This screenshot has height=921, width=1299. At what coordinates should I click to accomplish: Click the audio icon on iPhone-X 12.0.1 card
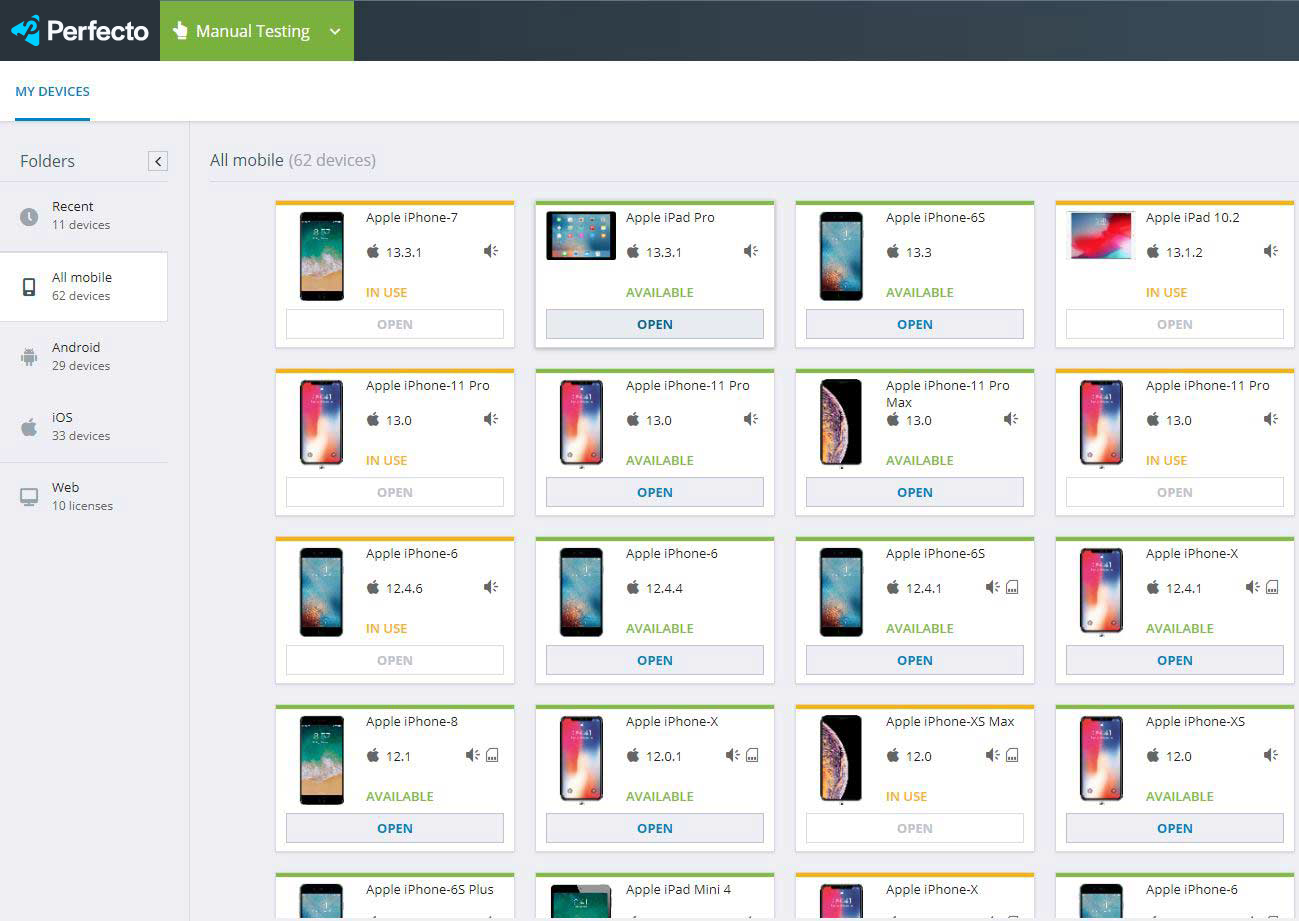point(732,755)
